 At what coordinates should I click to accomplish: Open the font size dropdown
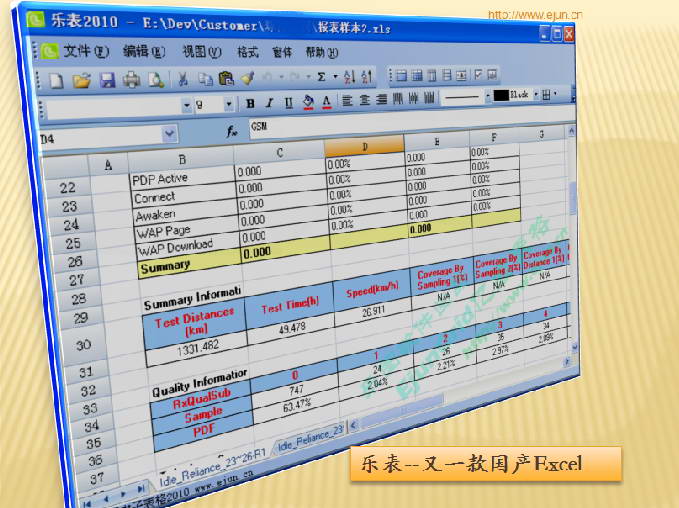229,104
